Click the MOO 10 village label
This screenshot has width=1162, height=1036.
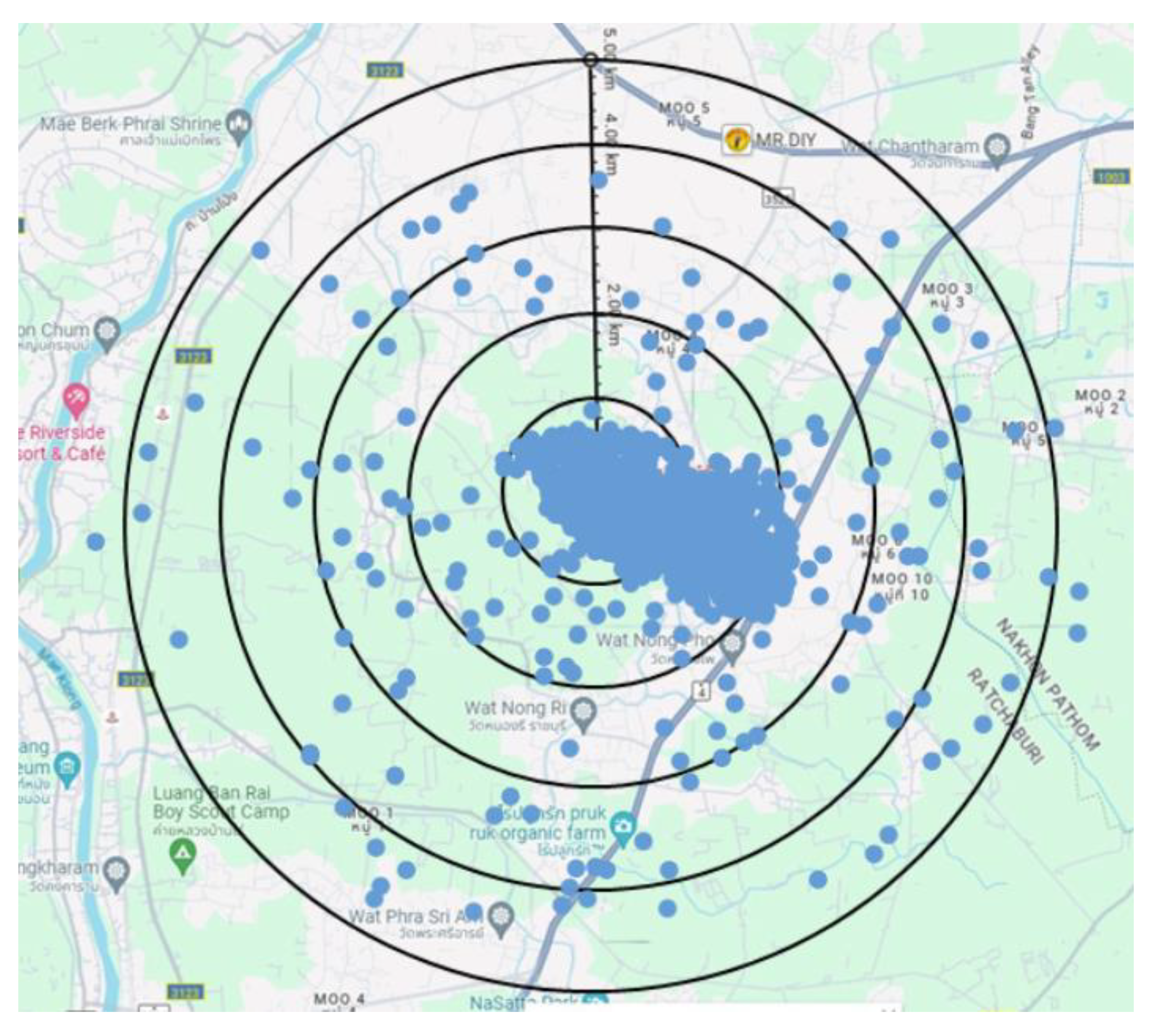[902, 579]
